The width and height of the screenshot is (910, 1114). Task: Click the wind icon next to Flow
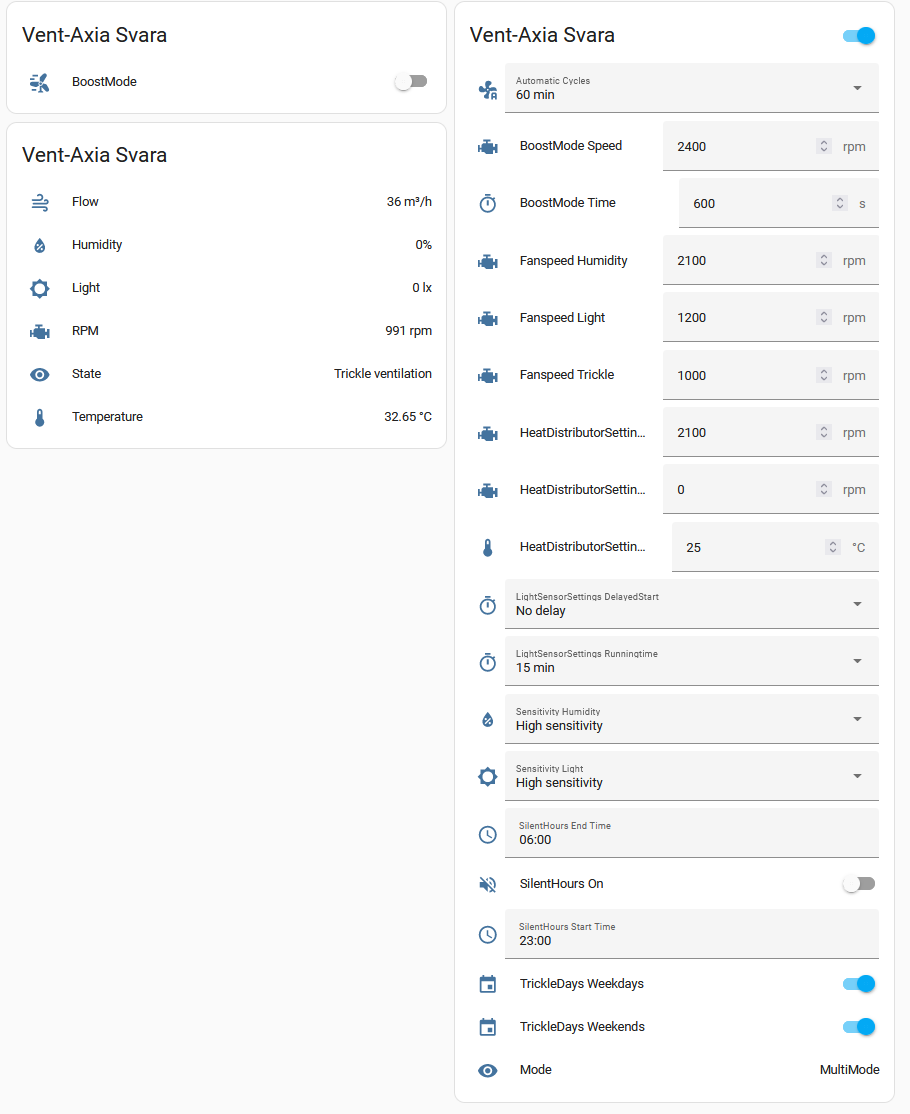point(40,202)
